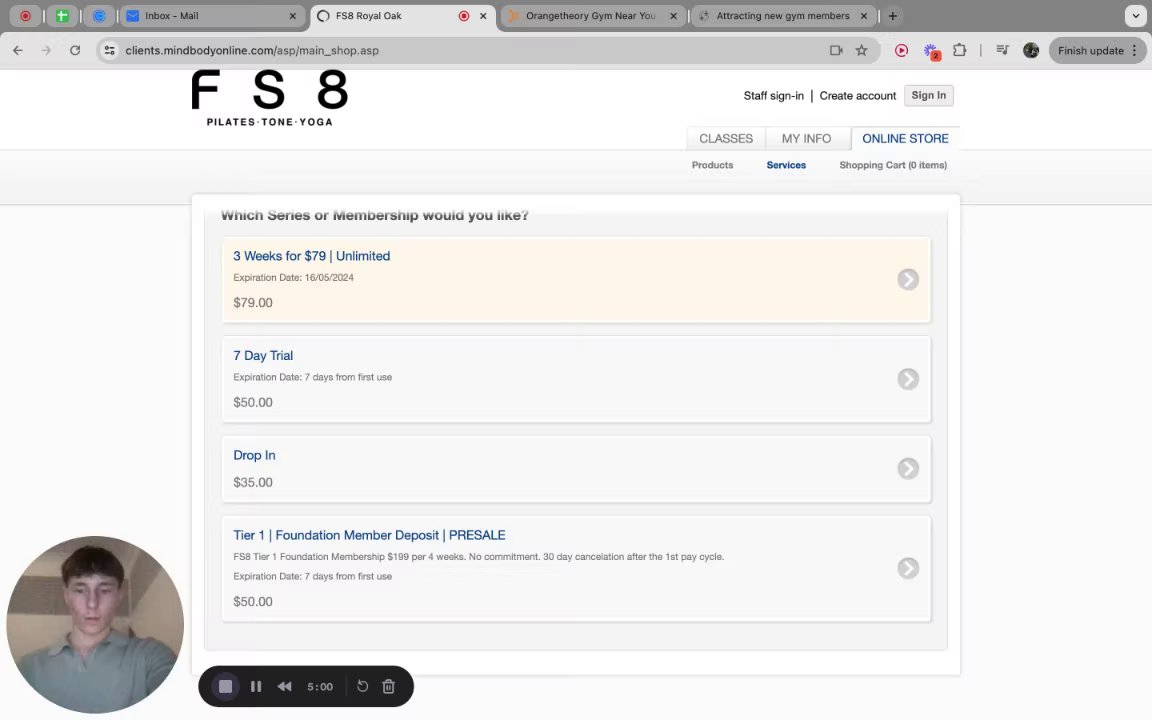Open the pinned red record tab
Viewport: 1152px width, 720px height.
click(26, 16)
